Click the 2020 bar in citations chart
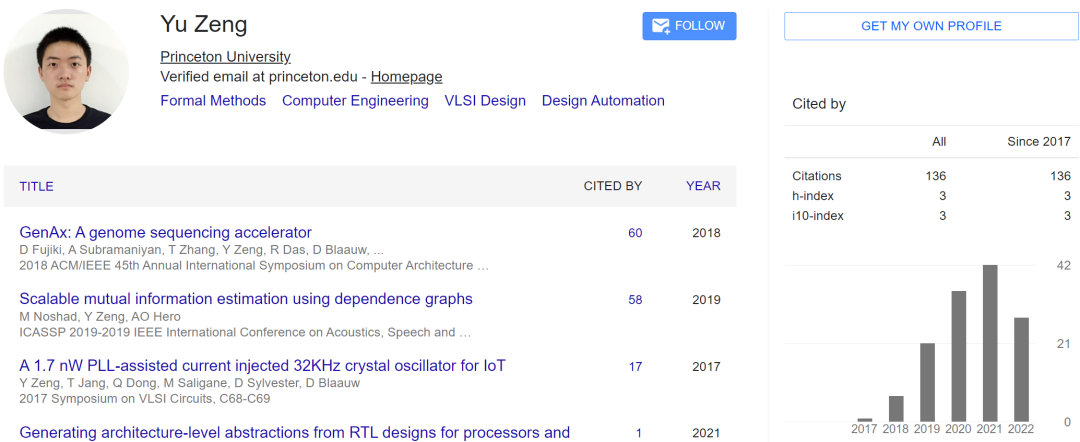1080x442 pixels. (x=958, y=356)
